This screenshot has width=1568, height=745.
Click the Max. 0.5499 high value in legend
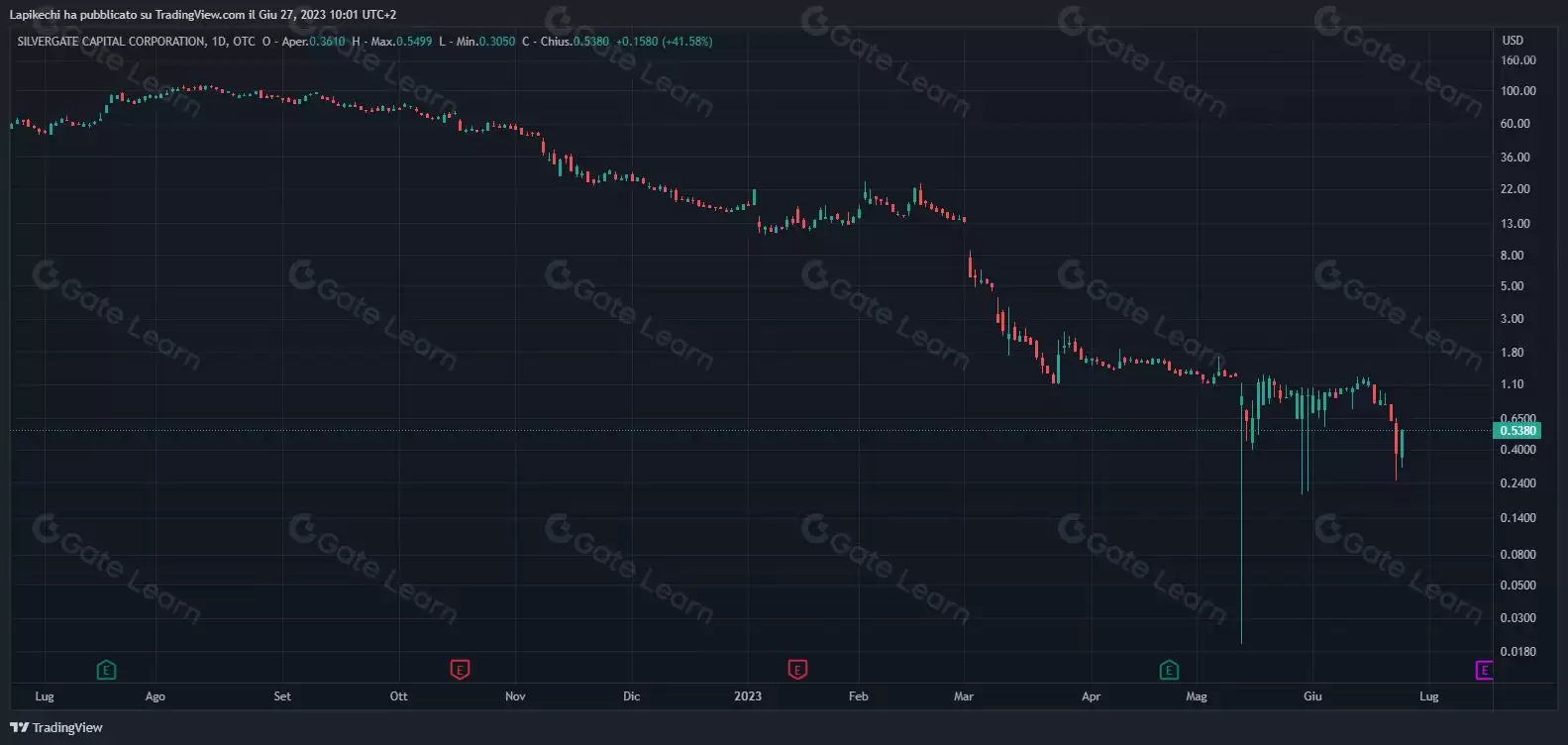click(400, 42)
